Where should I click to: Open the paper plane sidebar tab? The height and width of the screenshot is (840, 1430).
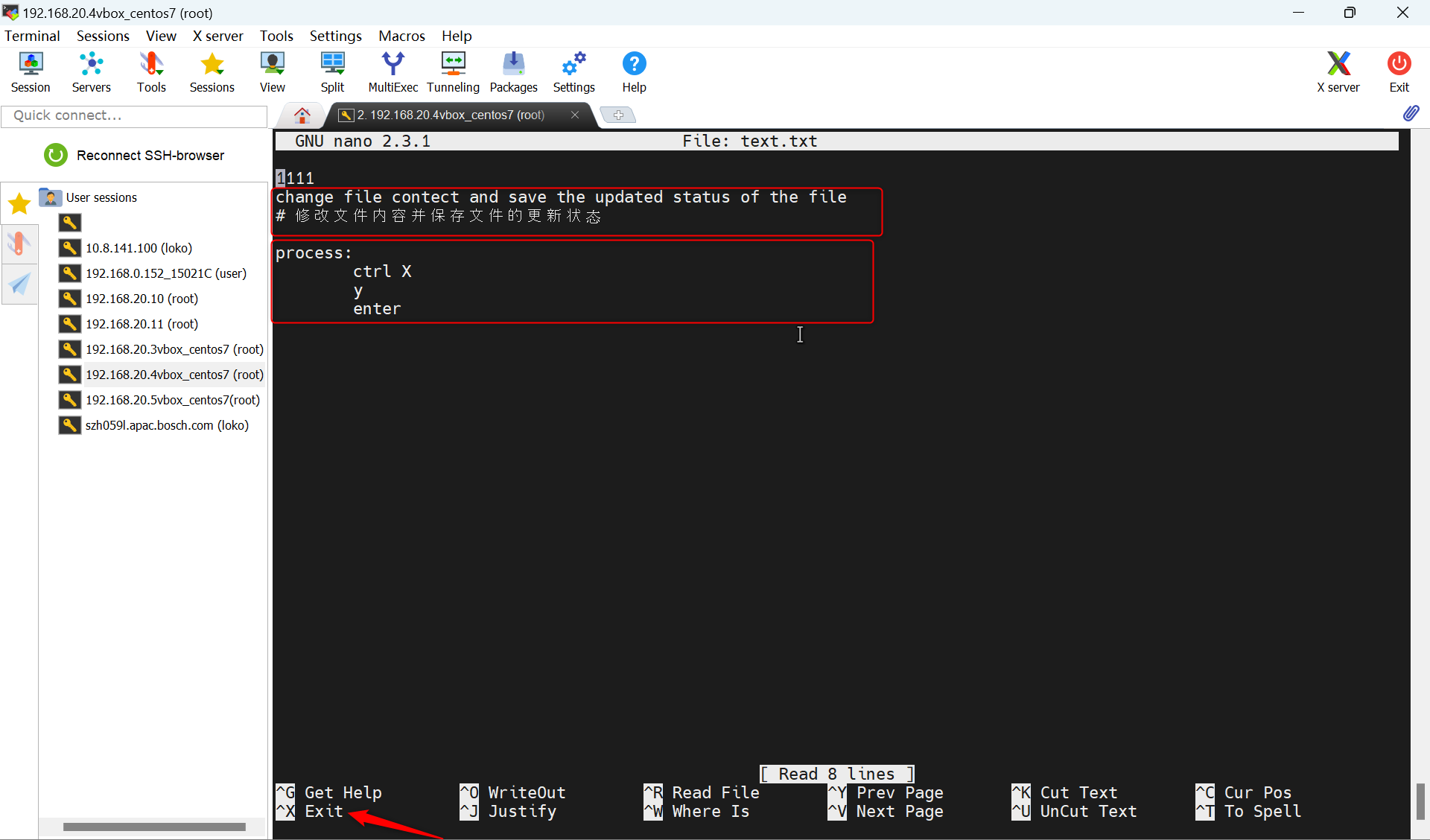point(19,284)
